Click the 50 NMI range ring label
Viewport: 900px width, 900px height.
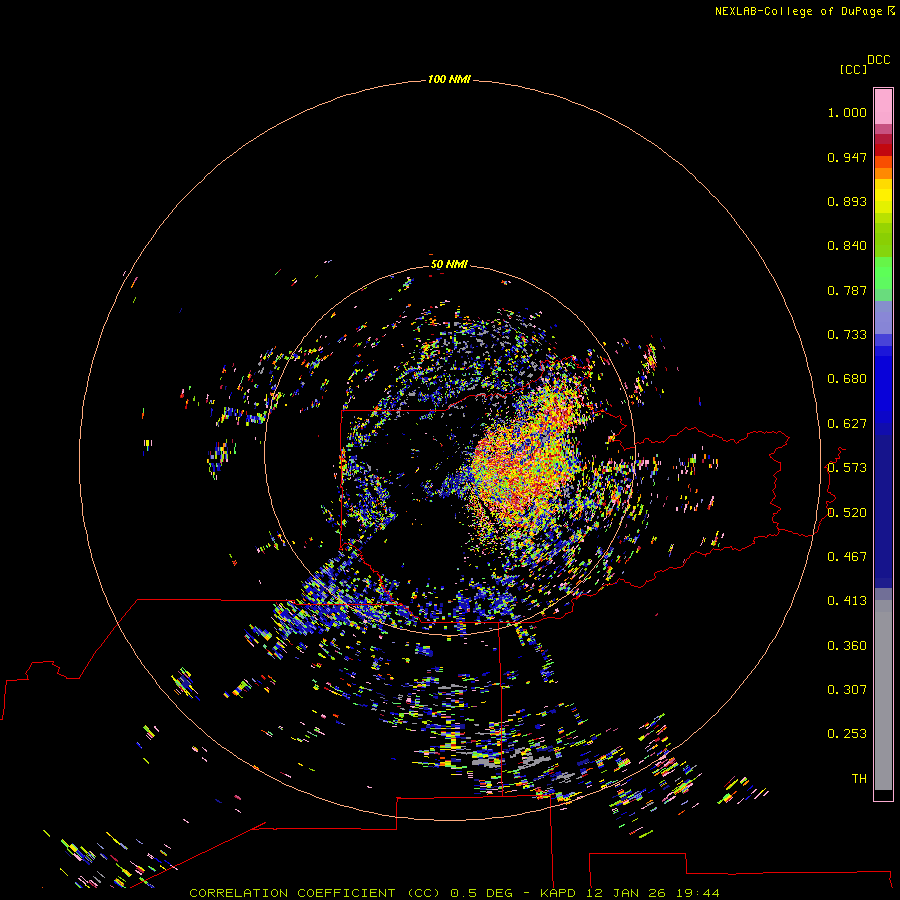click(x=449, y=264)
